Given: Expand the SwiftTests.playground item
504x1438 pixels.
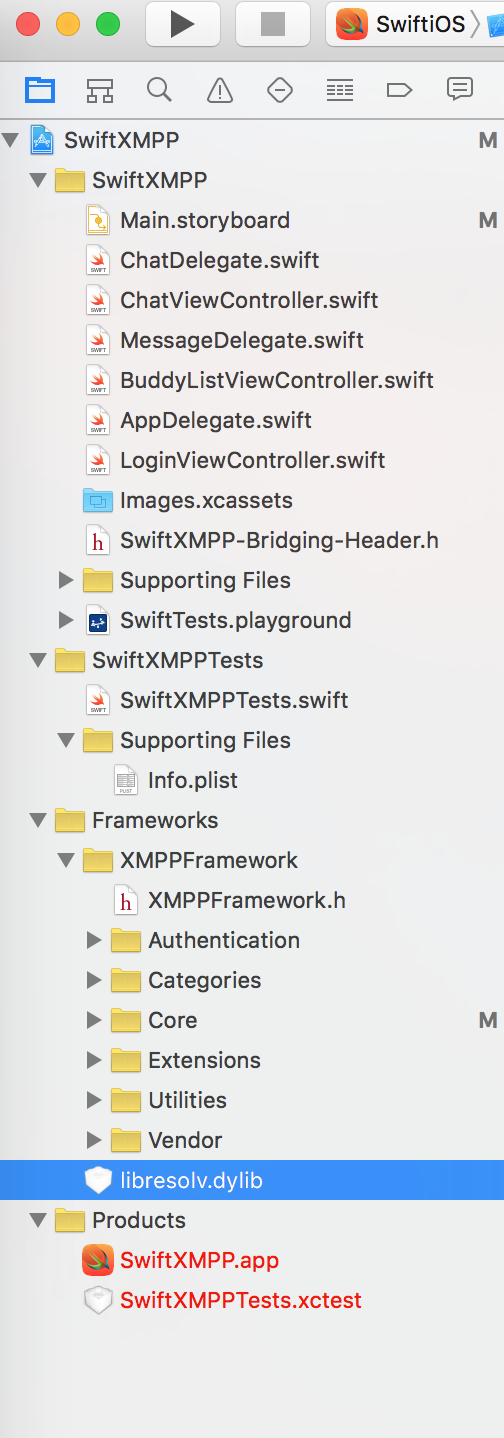Looking at the screenshot, I should point(66,620).
